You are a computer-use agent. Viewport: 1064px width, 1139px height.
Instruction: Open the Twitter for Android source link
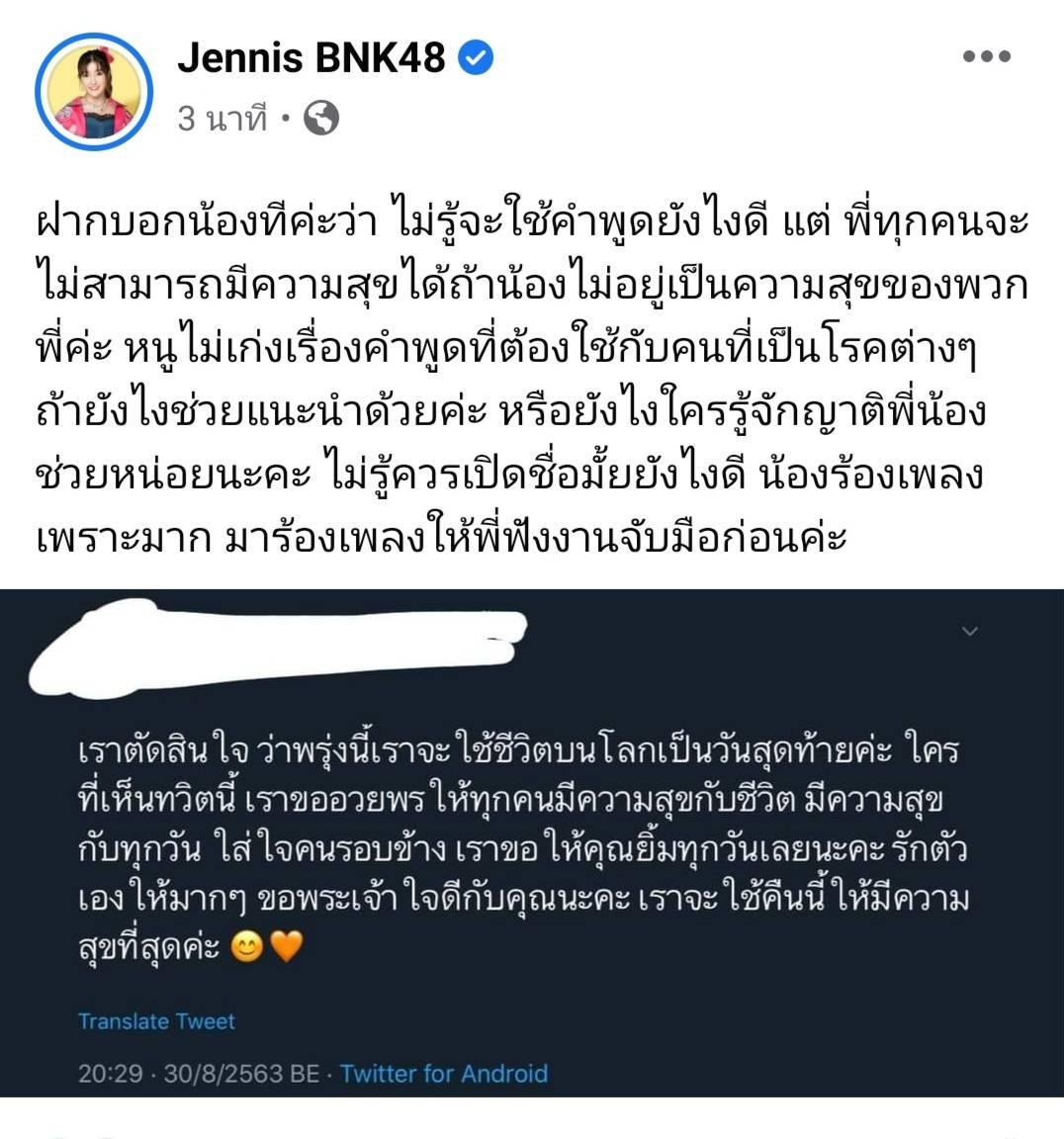pyautogui.click(x=444, y=1074)
